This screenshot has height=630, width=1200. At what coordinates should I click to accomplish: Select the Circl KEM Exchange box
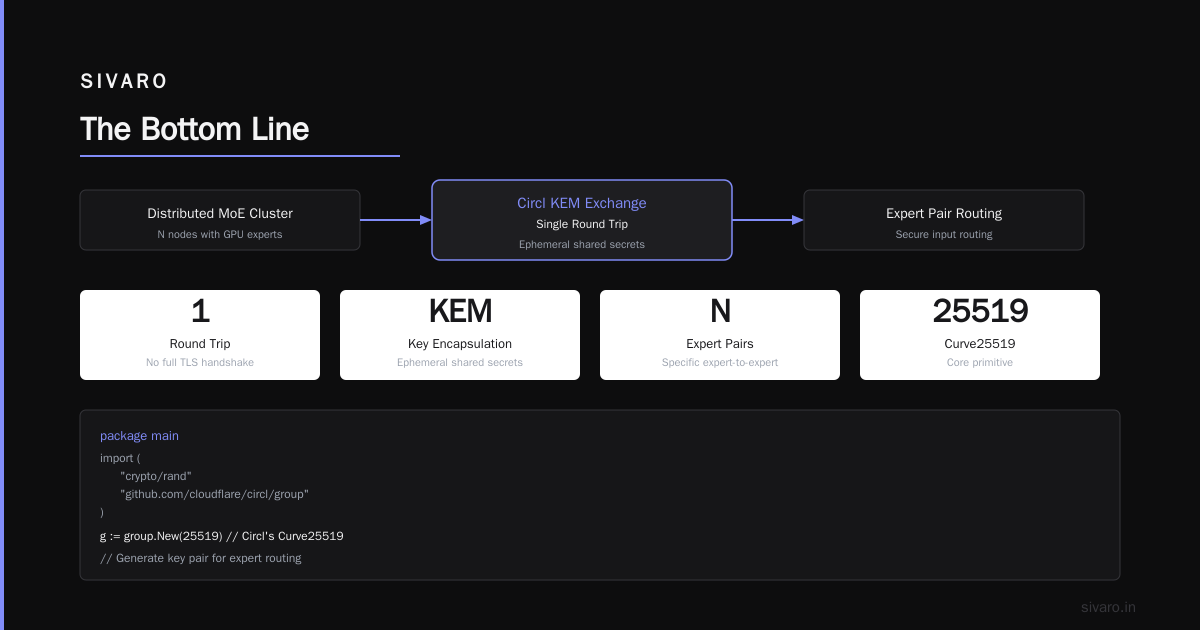point(582,220)
